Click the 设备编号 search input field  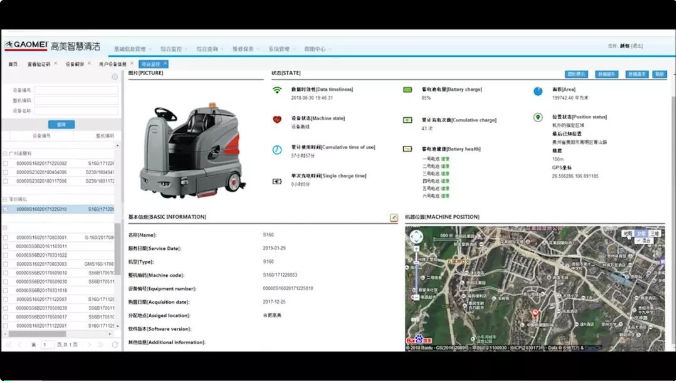(76, 90)
